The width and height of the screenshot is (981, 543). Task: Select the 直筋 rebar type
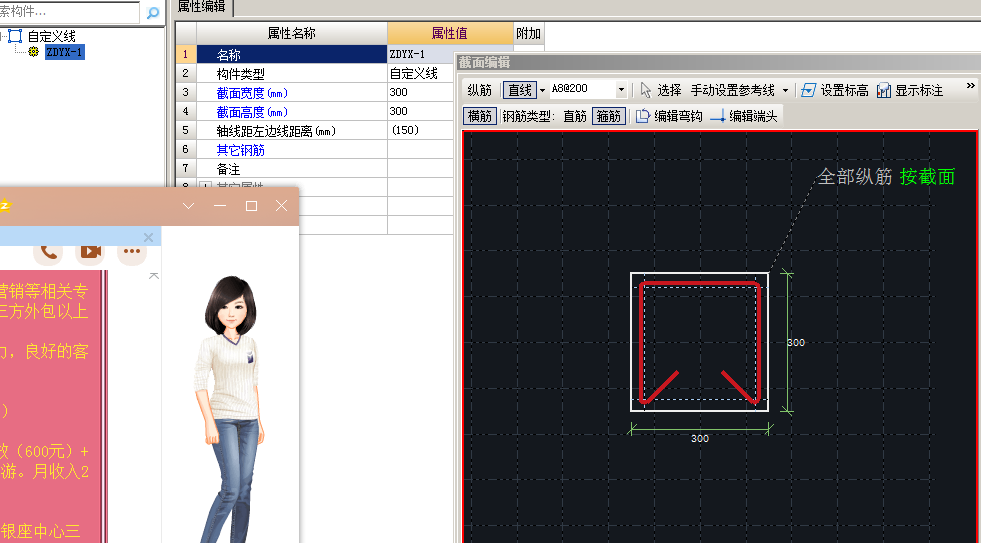pos(575,116)
